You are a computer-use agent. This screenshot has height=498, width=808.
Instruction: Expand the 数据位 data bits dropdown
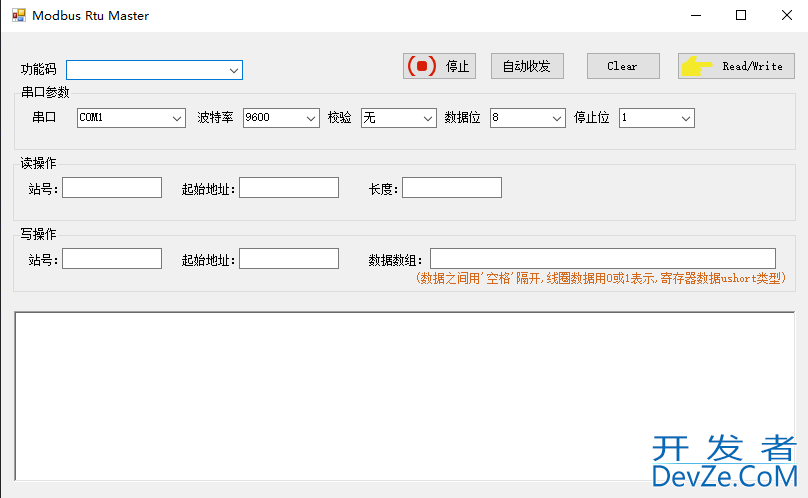tap(527, 118)
